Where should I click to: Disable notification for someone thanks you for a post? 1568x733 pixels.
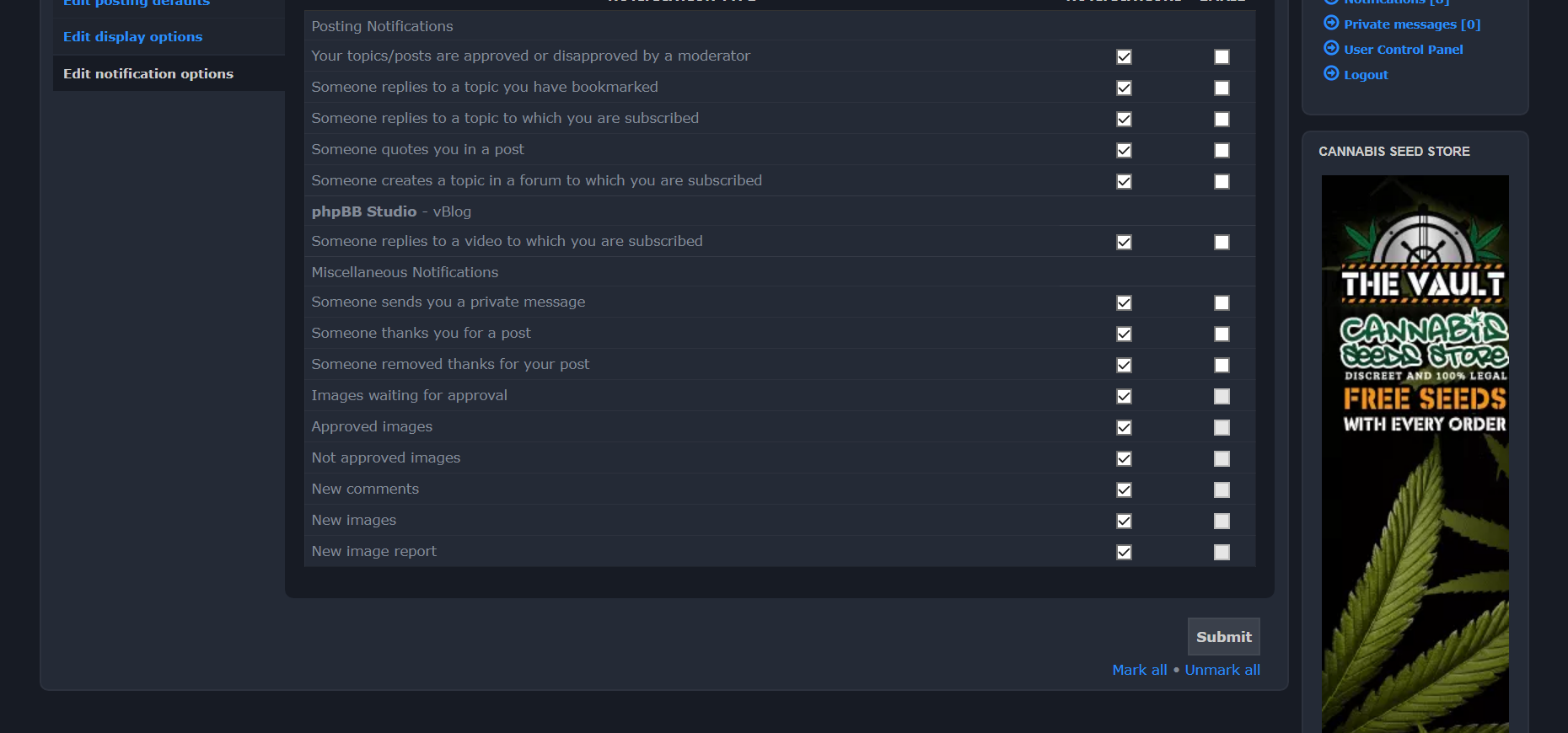(x=1124, y=334)
